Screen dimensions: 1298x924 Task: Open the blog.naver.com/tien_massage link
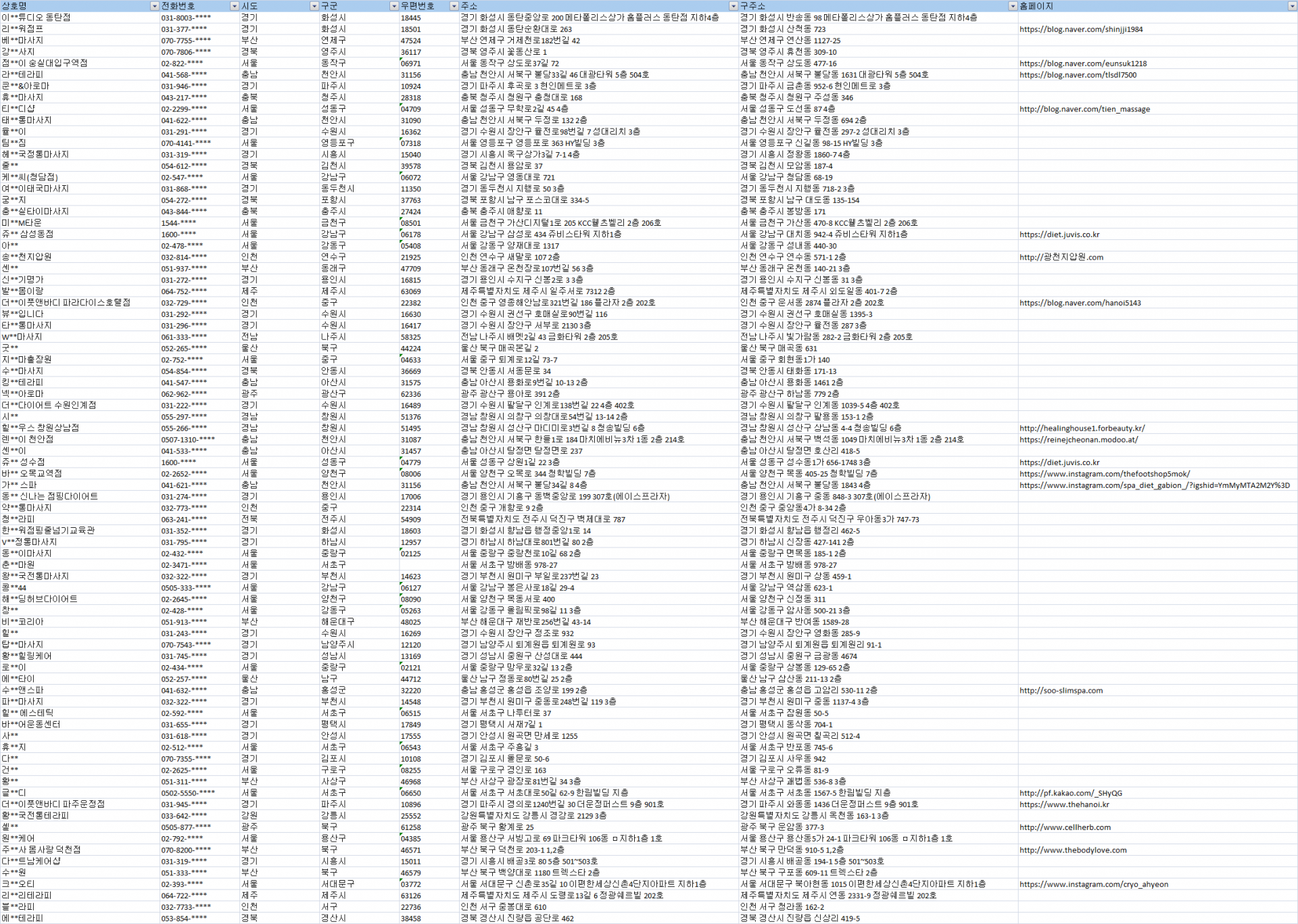click(x=1084, y=109)
